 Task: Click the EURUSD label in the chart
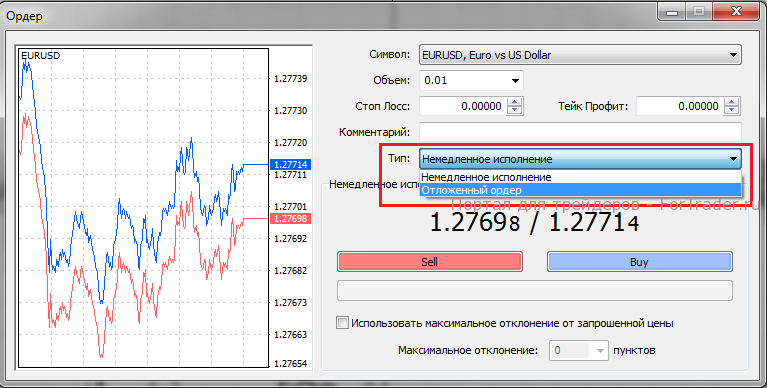[40, 56]
